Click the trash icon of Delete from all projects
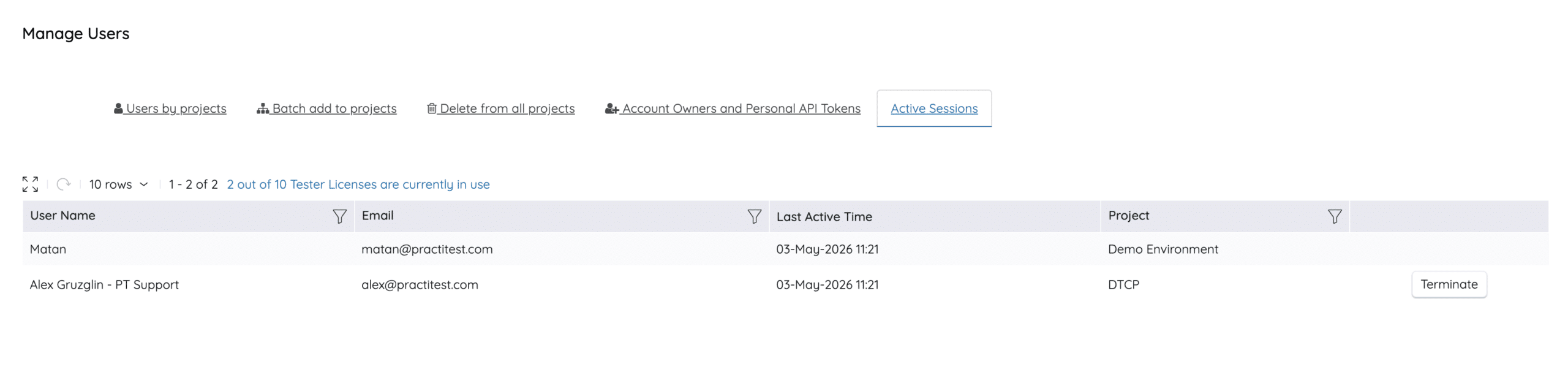This screenshot has height=372, width=1568. [x=432, y=108]
